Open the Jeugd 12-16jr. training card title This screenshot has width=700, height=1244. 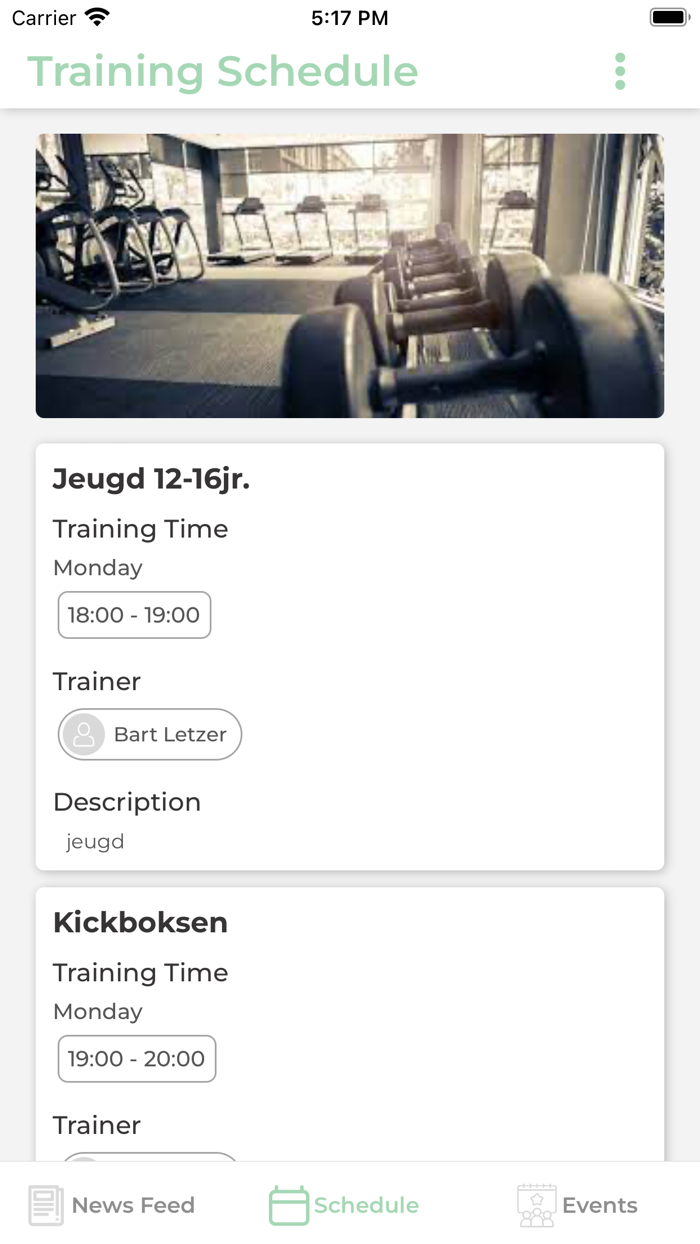pos(151,479)
